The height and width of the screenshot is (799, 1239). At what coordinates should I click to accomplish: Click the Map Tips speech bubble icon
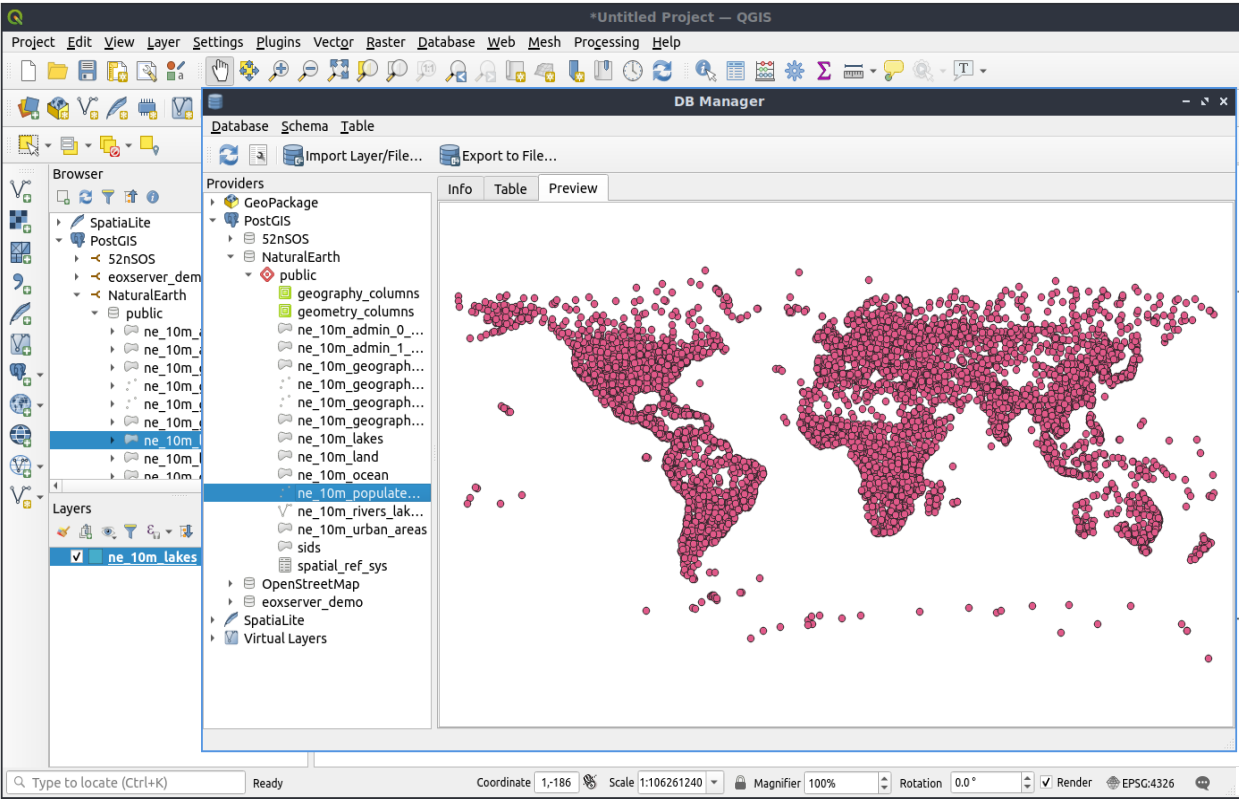pos(894,70)
